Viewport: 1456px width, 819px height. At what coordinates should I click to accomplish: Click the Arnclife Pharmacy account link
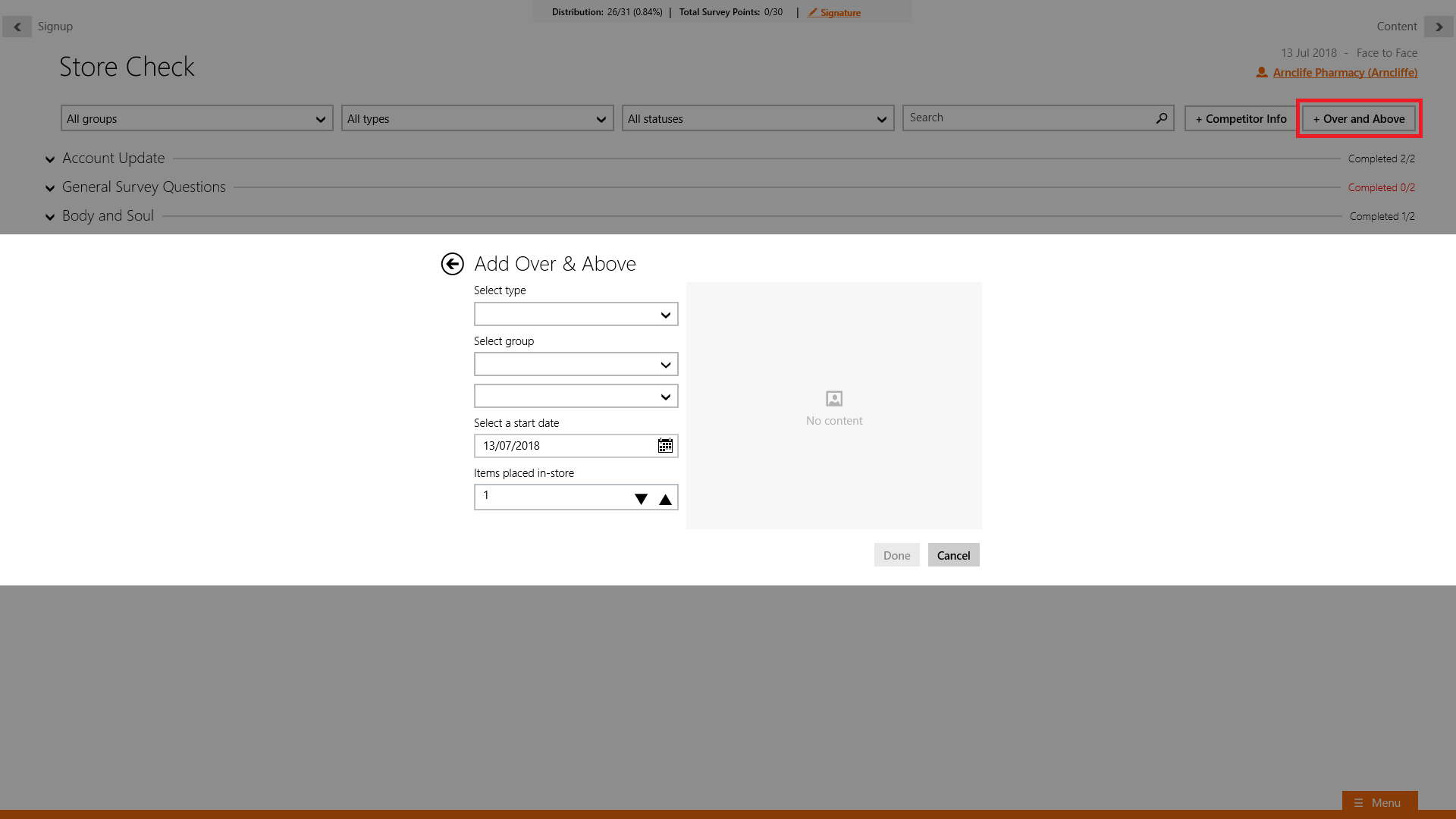click(x=1345, y=73)
